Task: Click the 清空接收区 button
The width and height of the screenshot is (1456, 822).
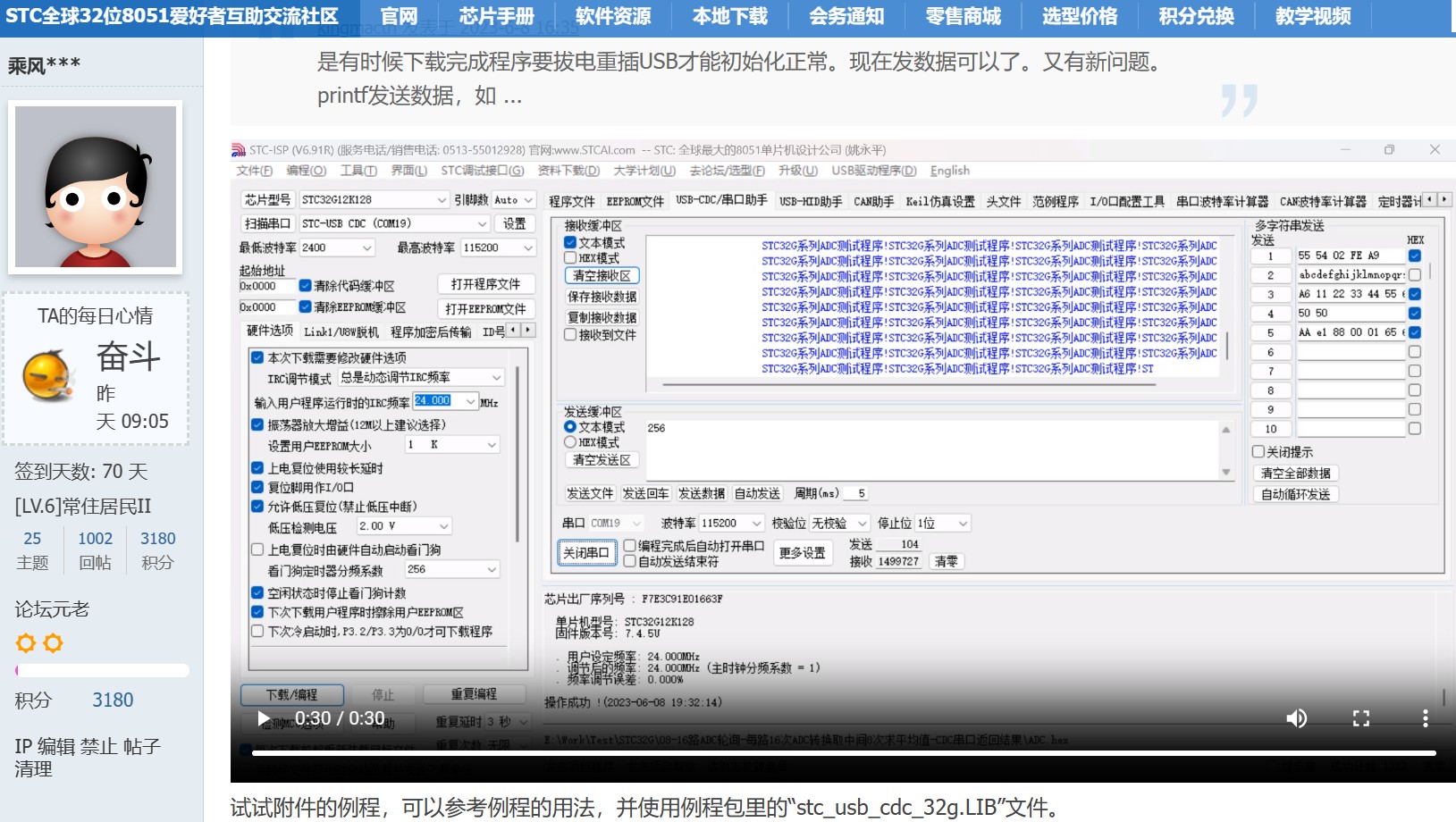Action: (602, 276)
